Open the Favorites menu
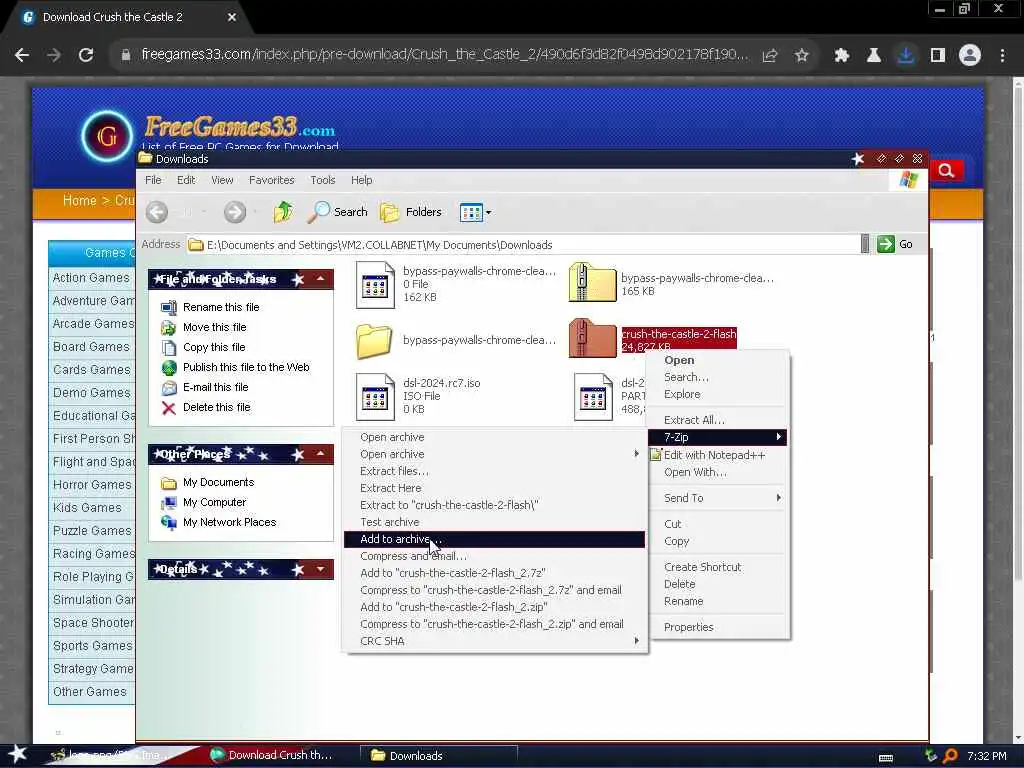This screenshot has height=768, width=1024. pos(272,180)
